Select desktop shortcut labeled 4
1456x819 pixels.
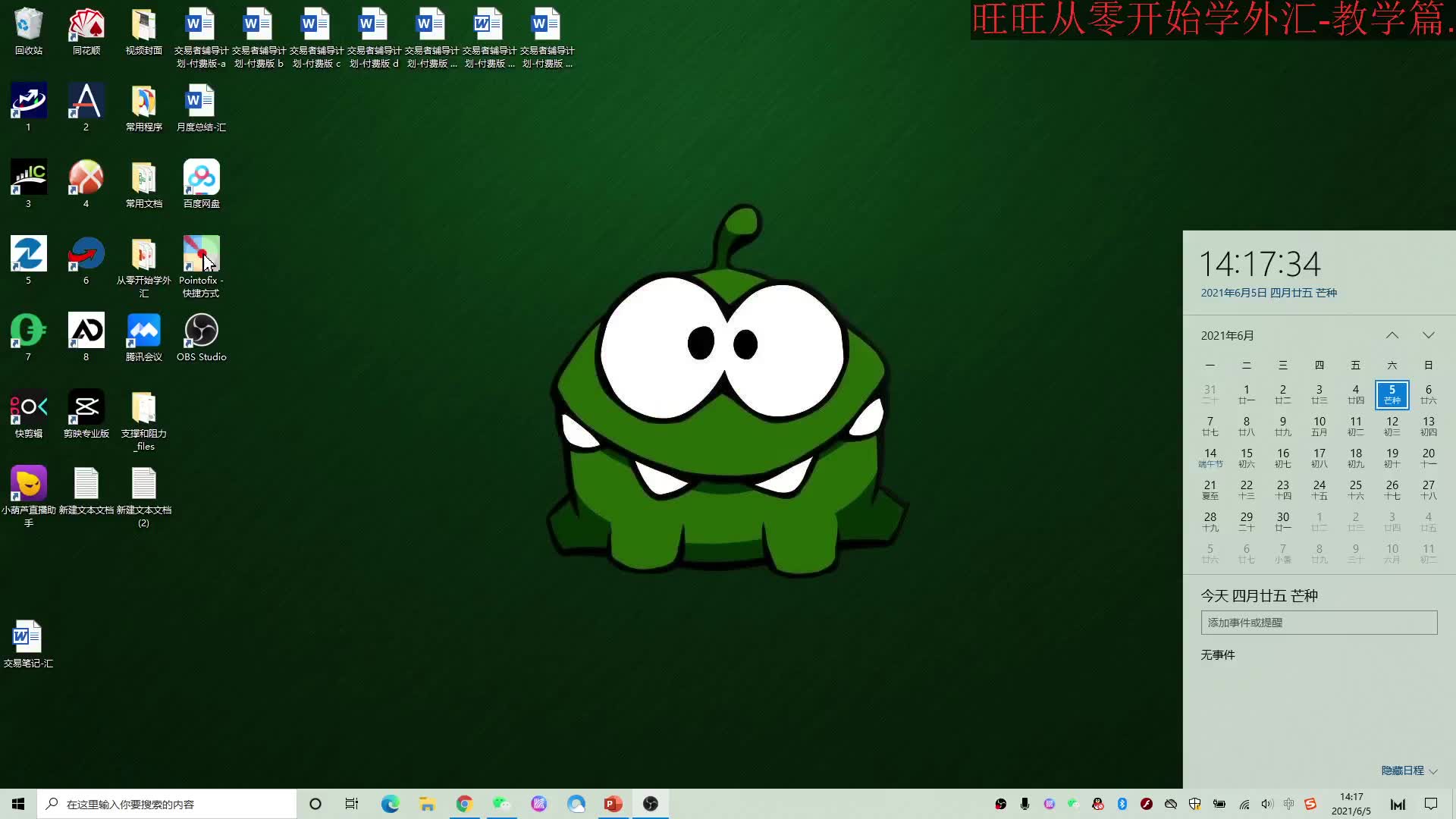coord(86,185)
